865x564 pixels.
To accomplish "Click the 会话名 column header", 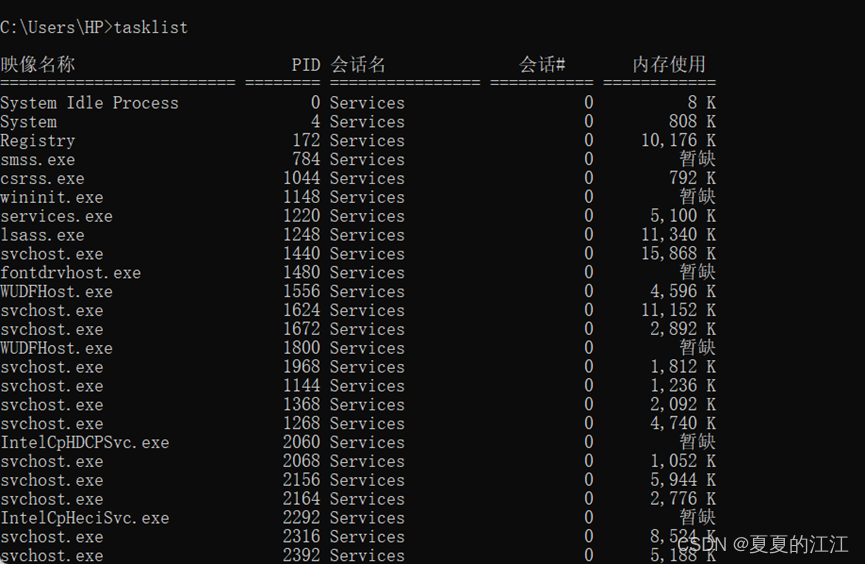I will 358,65.
